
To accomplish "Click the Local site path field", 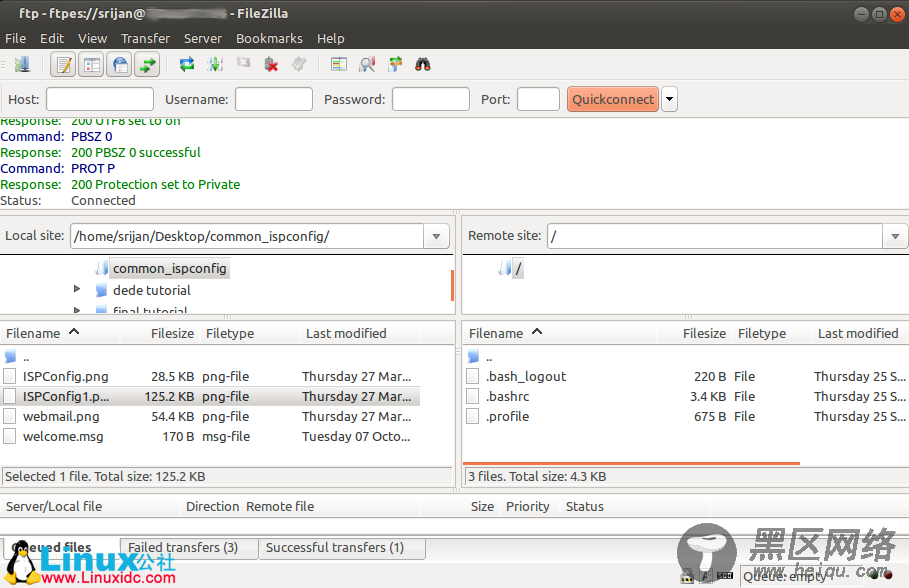I will (x=248, y=237).
